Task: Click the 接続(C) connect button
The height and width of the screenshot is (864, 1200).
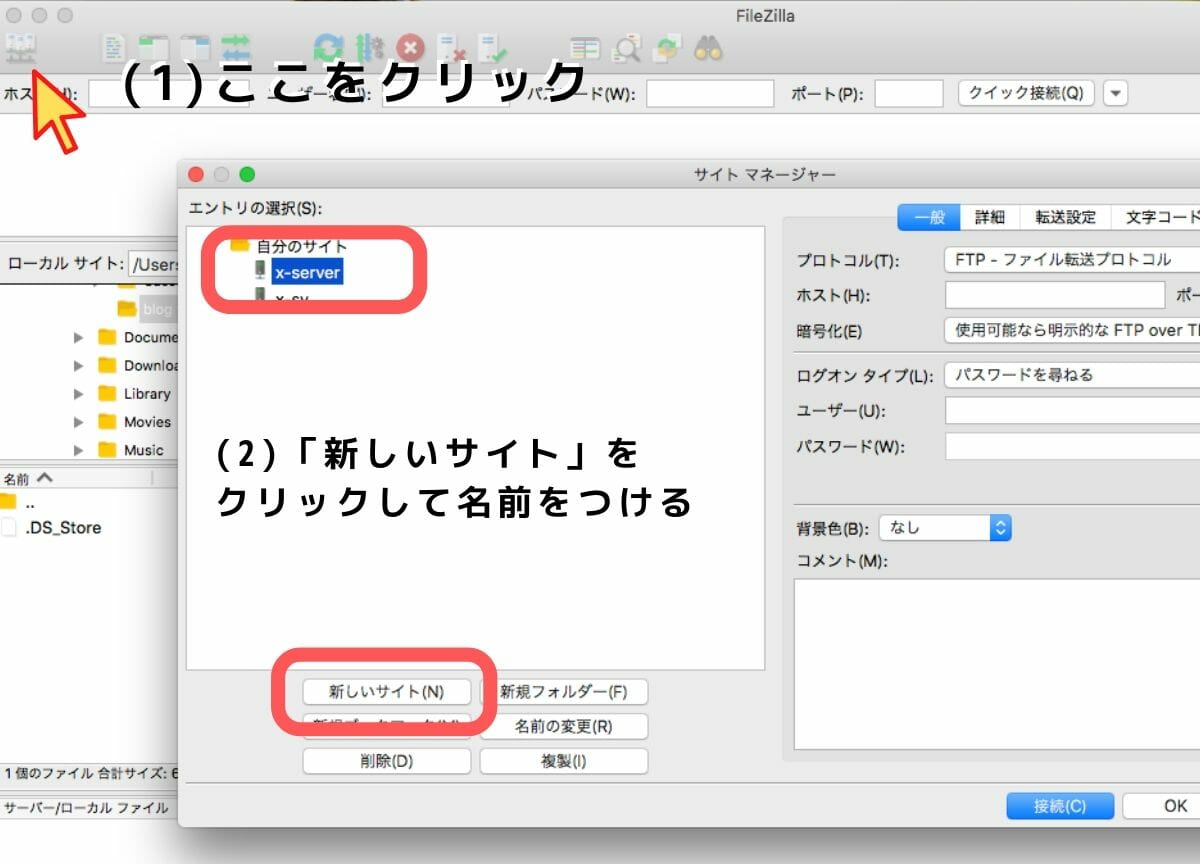Action: click(1060, 806)
